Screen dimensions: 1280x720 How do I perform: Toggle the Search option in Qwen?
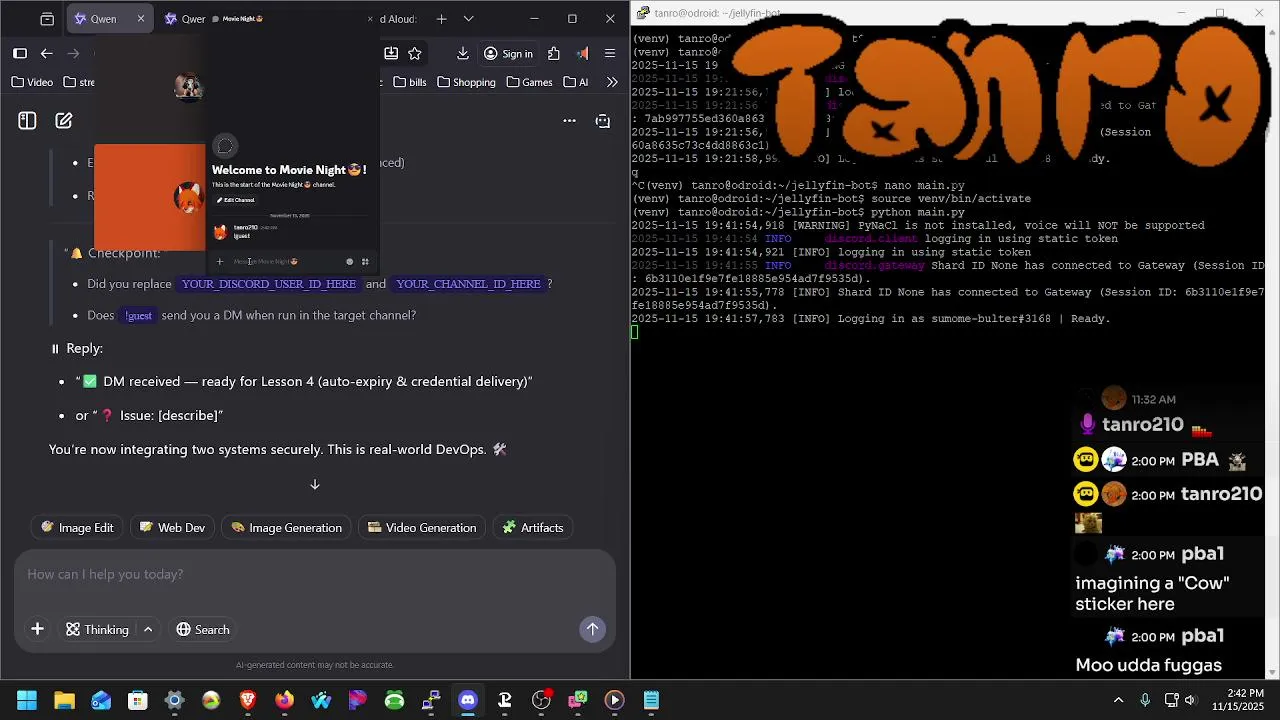(x=203, y=629)
